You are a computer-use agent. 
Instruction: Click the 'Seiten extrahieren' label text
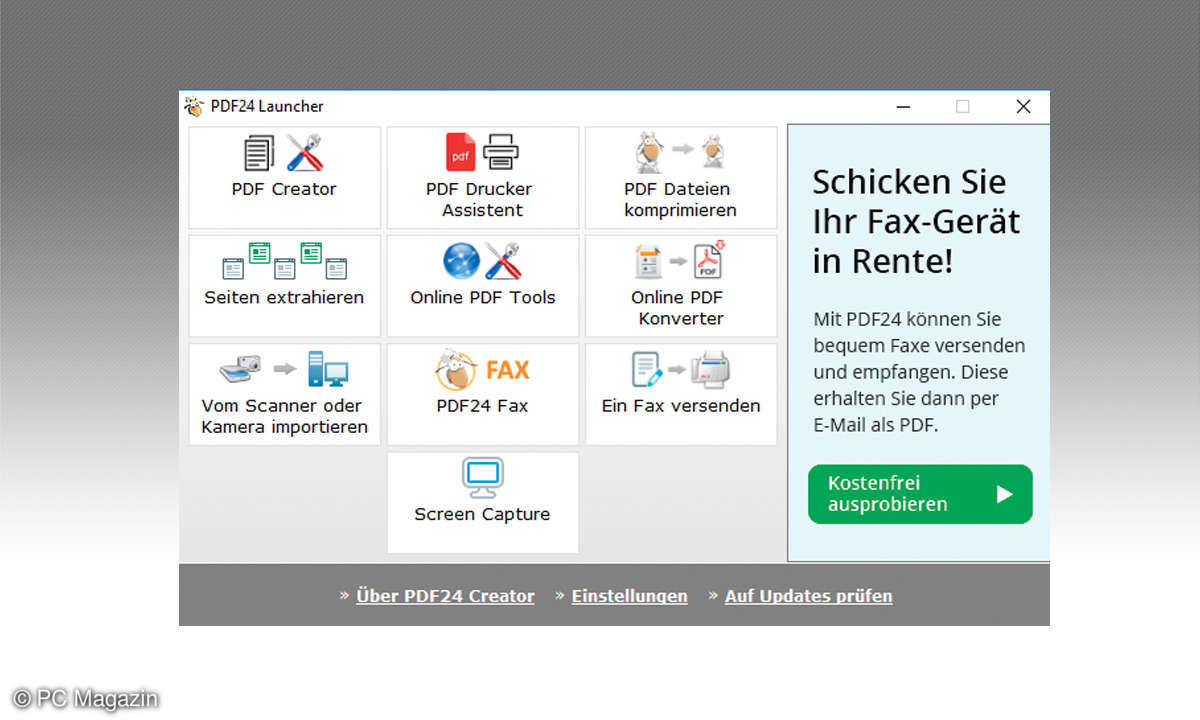(284, 297)
